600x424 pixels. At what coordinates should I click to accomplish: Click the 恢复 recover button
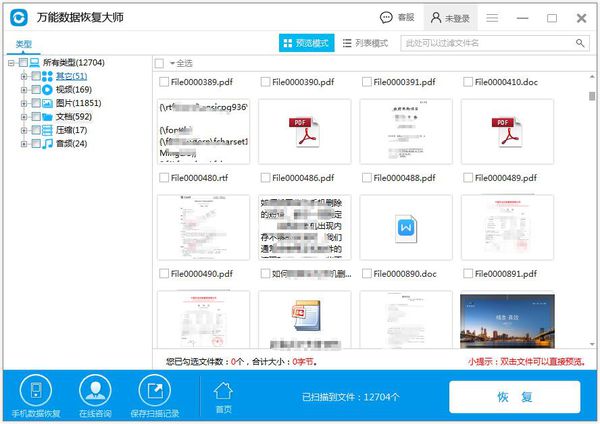pyautogui.click(x=515, y=397)
